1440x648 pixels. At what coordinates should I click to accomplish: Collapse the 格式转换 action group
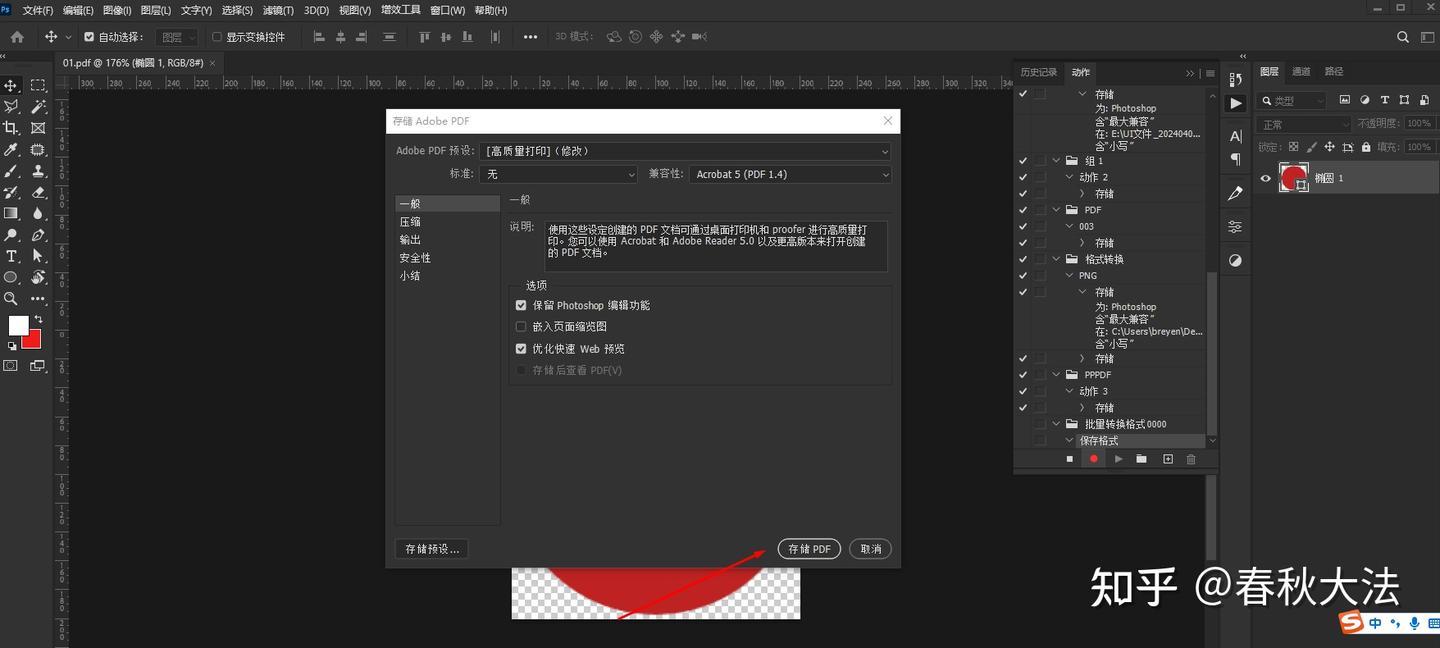(x=1056, y=258)
